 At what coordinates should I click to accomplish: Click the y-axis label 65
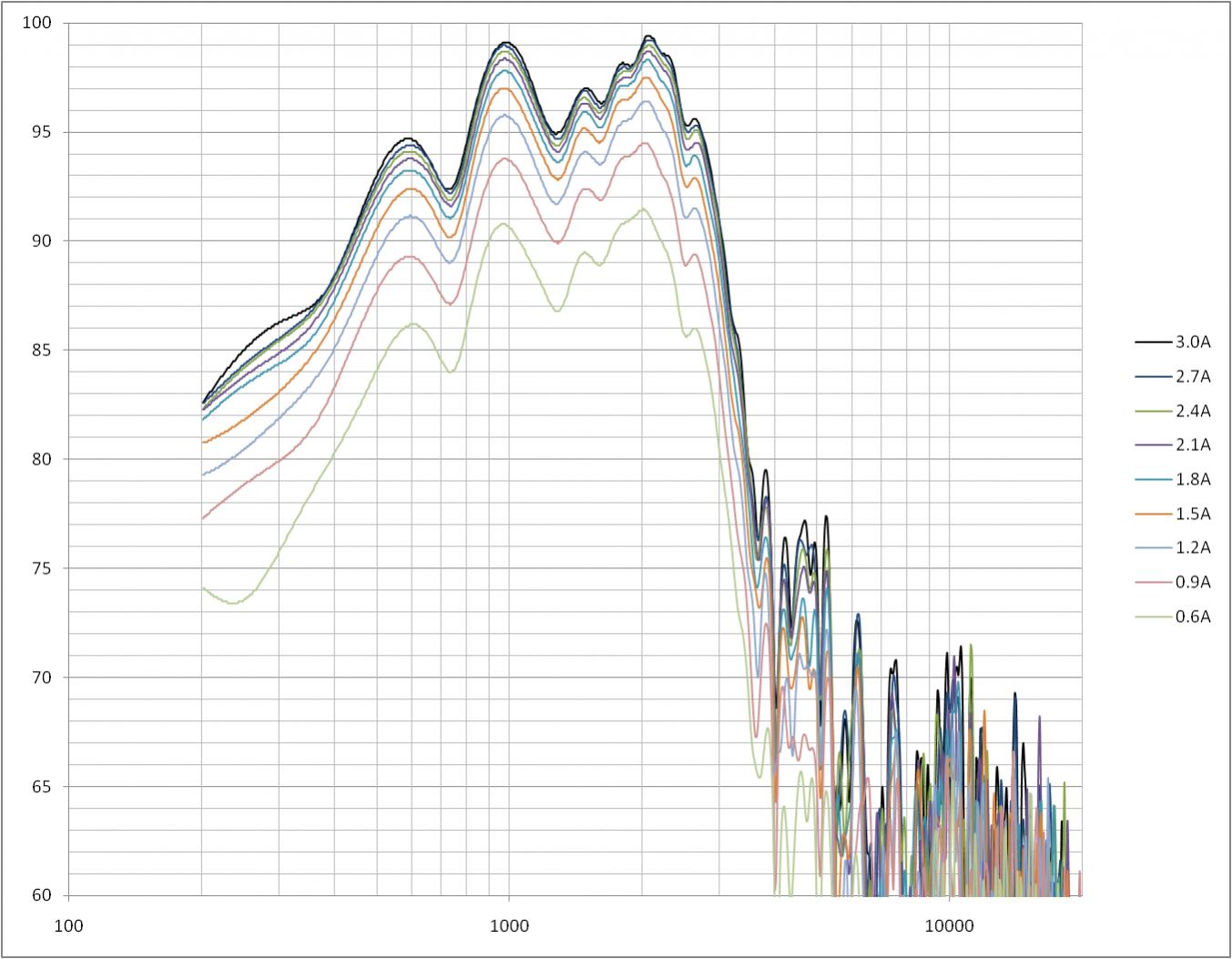(x=43, y=786)
